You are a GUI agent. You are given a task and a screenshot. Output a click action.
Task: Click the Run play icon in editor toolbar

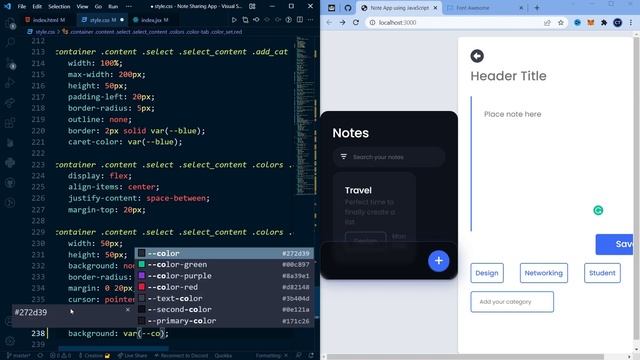[x=234, y=20]
